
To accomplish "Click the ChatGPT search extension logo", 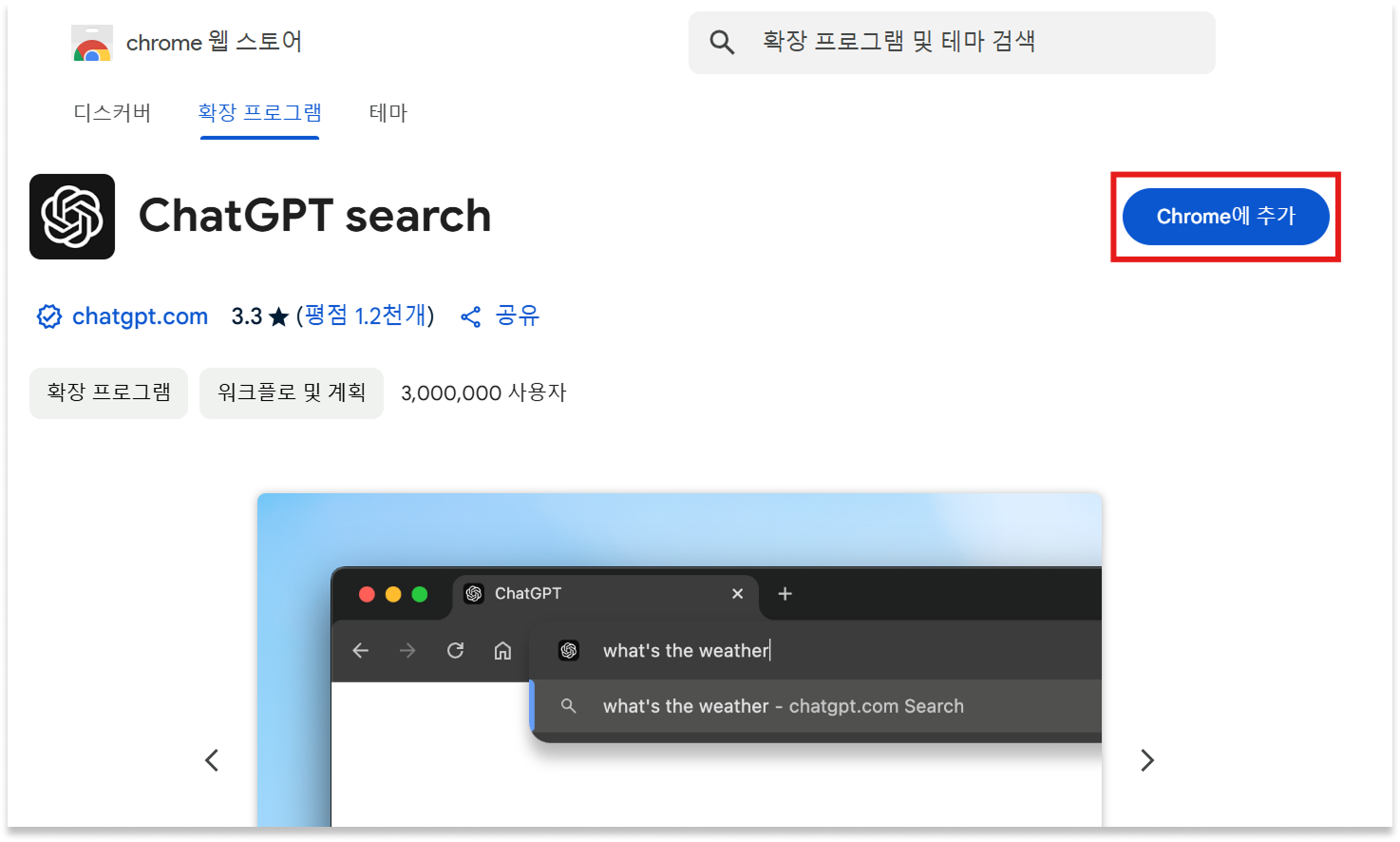I will tap(72, 217).
